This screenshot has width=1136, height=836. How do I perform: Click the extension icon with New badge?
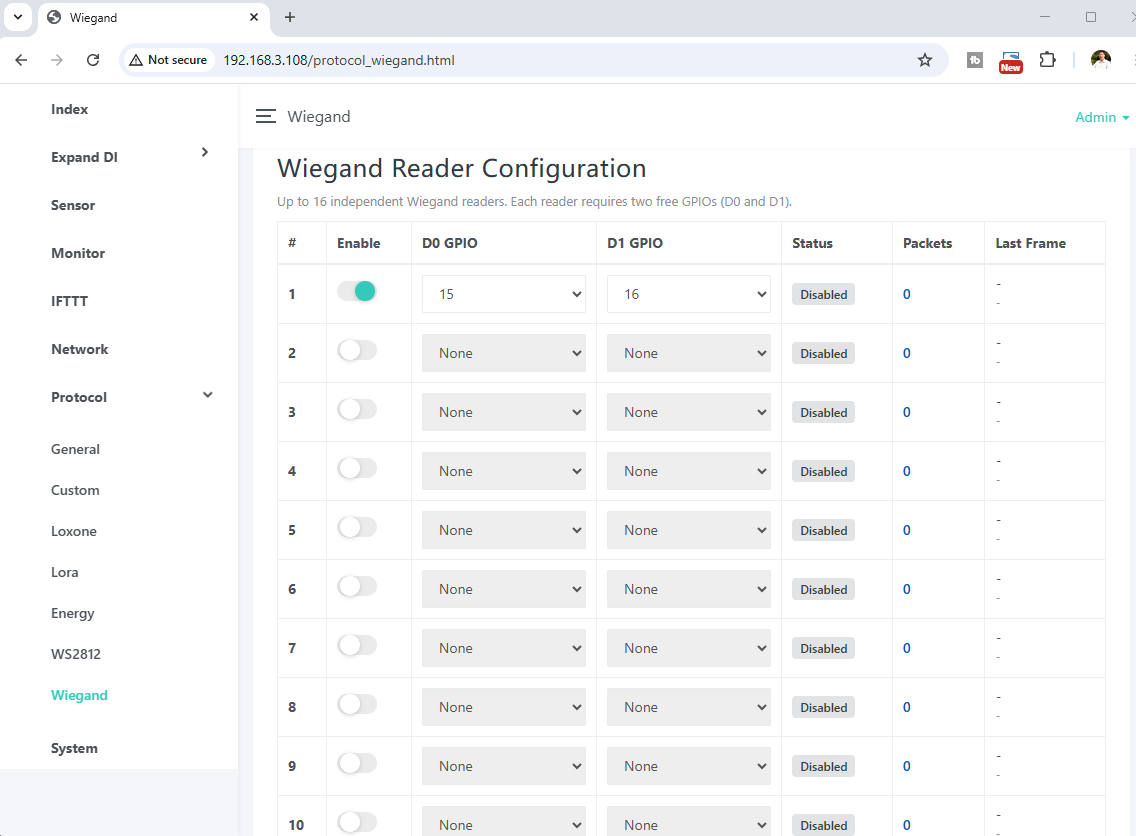pyautogui.click(x=1011, y=62)
